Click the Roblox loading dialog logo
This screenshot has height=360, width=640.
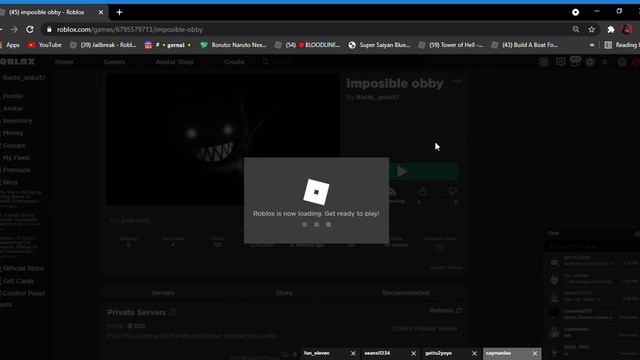tap(316, 192)
